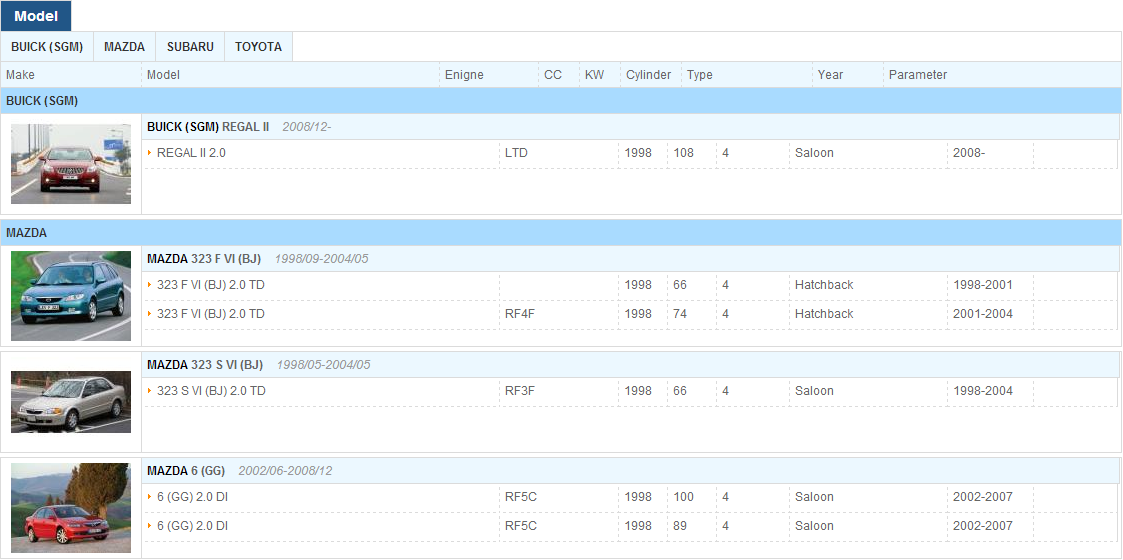Click RF5C engine in 89 KW row
1123x560 pixels.
[x=521, y=526]
